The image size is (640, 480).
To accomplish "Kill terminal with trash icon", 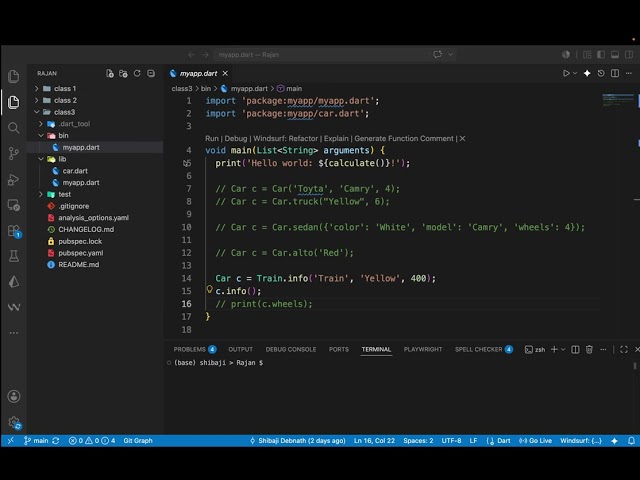I will [589, 349].
